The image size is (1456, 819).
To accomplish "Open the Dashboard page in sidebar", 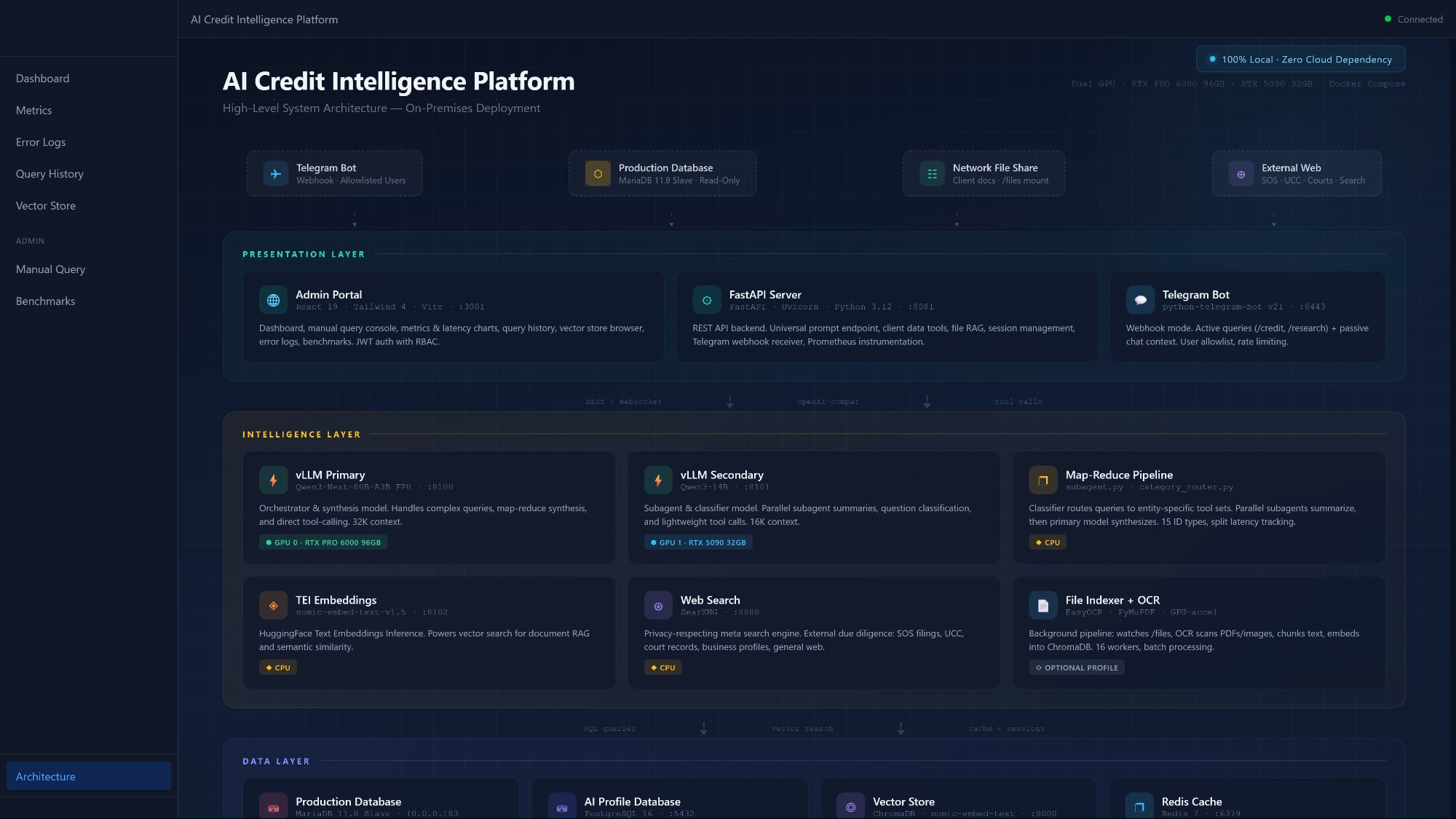I will pyautogui.click(x=89, y=79).
